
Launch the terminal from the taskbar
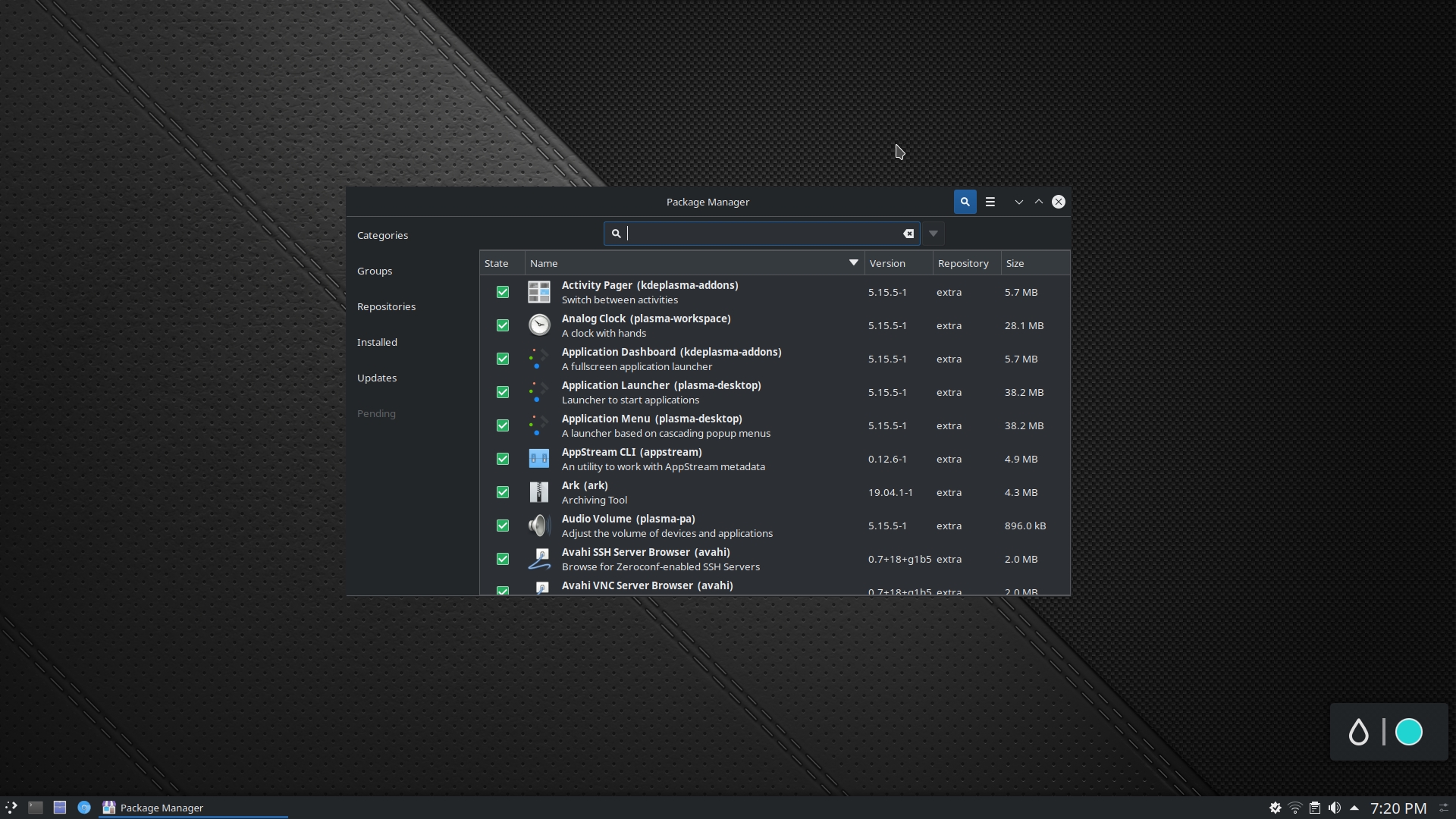tap(36, 808)
